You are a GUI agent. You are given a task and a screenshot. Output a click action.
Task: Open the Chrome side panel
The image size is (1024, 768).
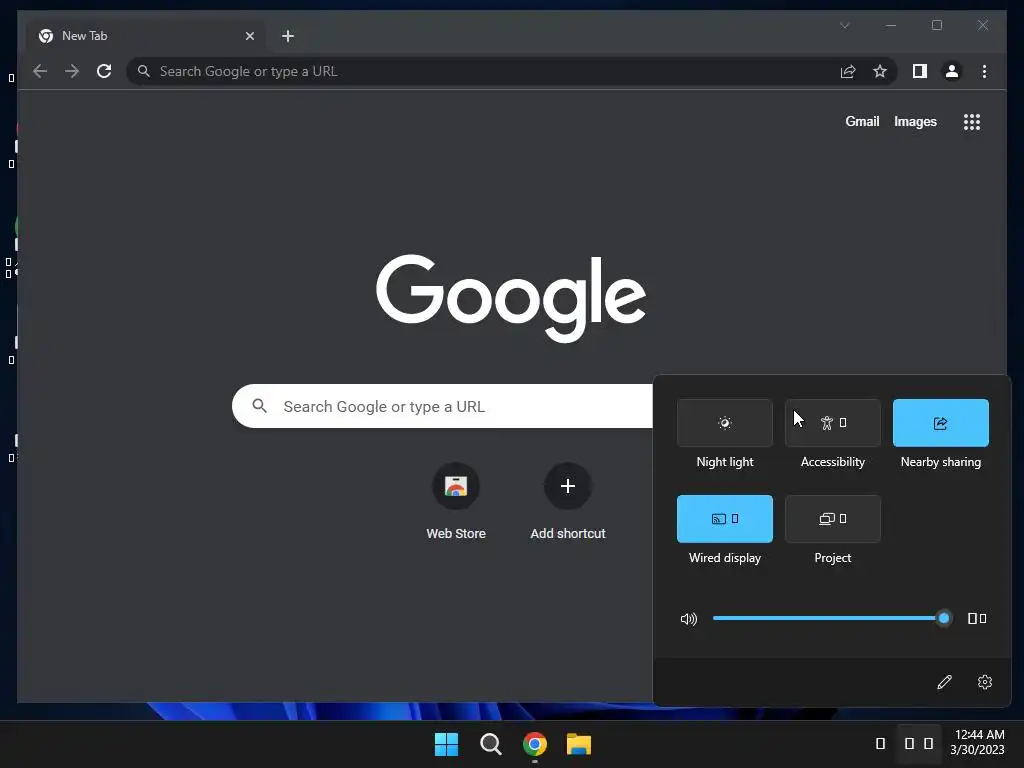click(x=920, y=71)
